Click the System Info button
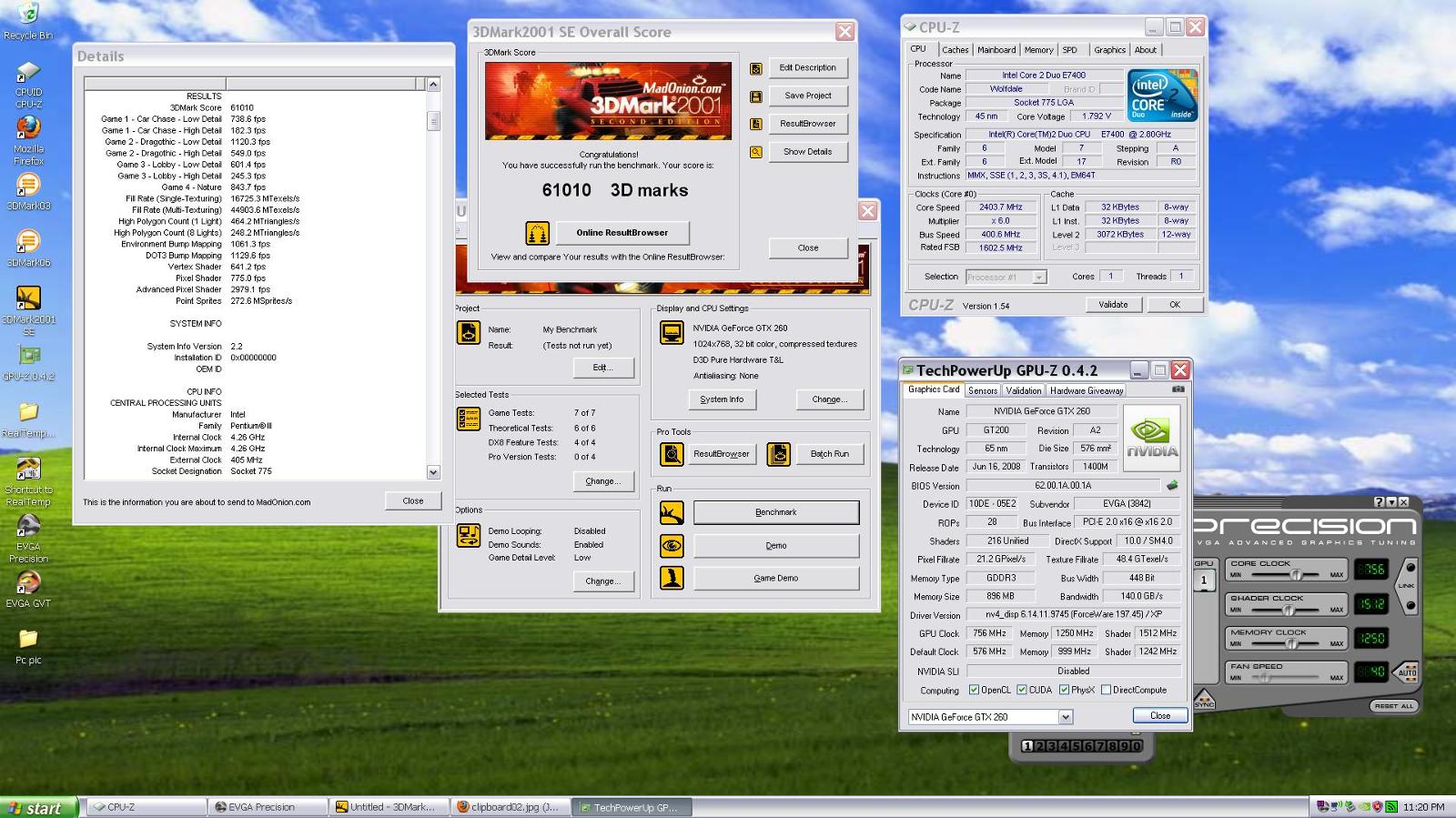 pyautogui.click(x=722, y=399)
